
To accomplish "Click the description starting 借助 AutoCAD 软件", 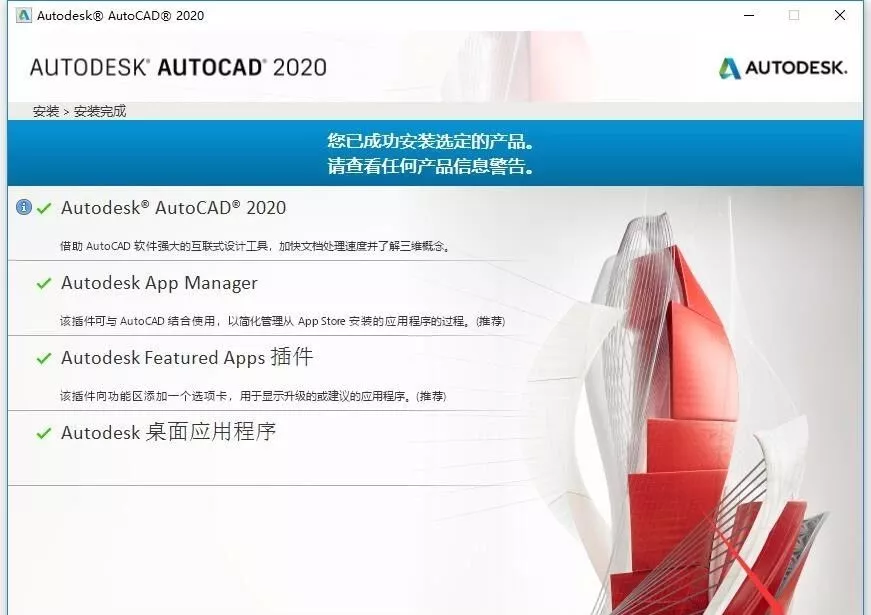I will tap(254, 246).
